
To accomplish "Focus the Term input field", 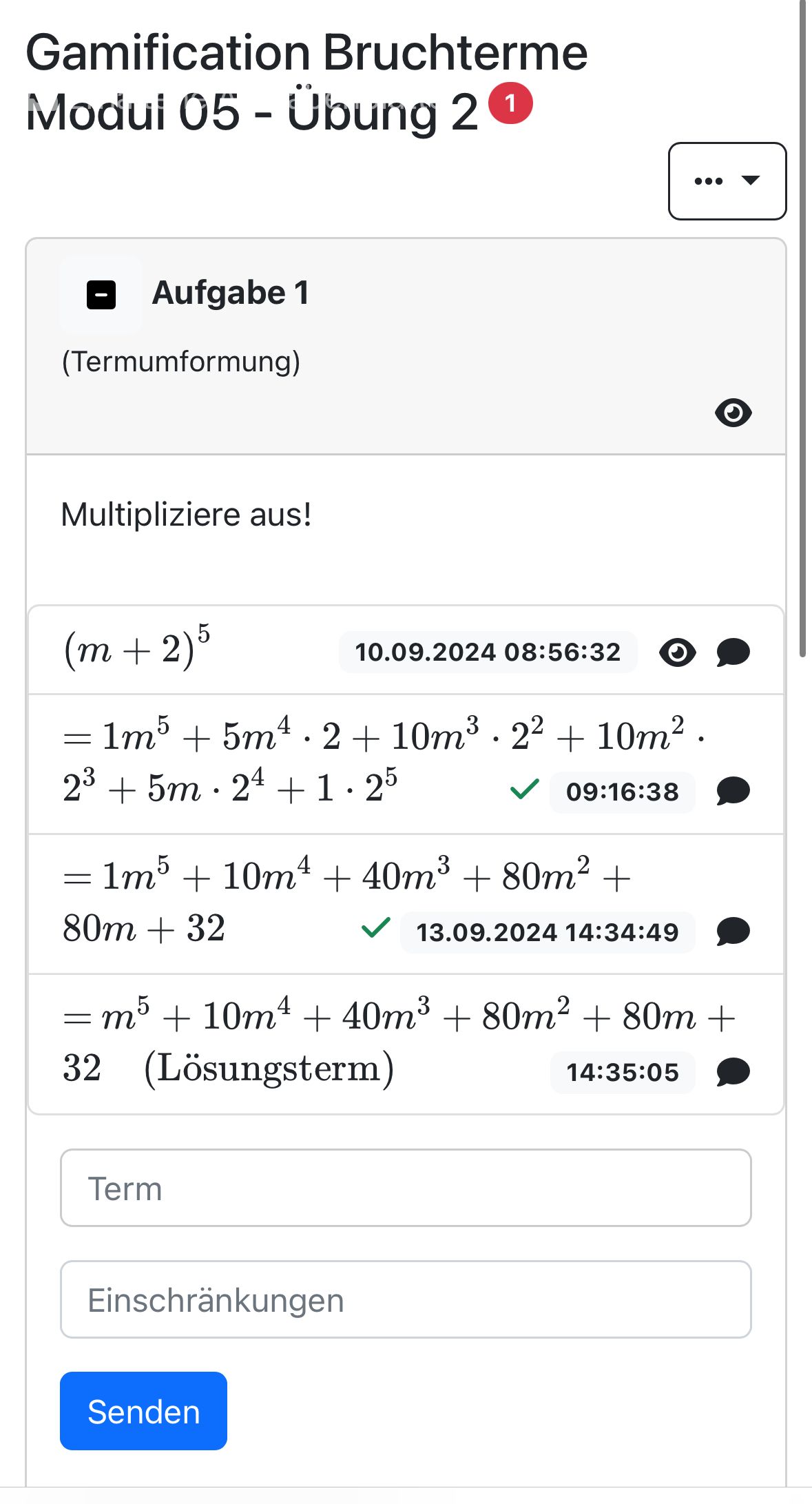I will (406, 1188).
